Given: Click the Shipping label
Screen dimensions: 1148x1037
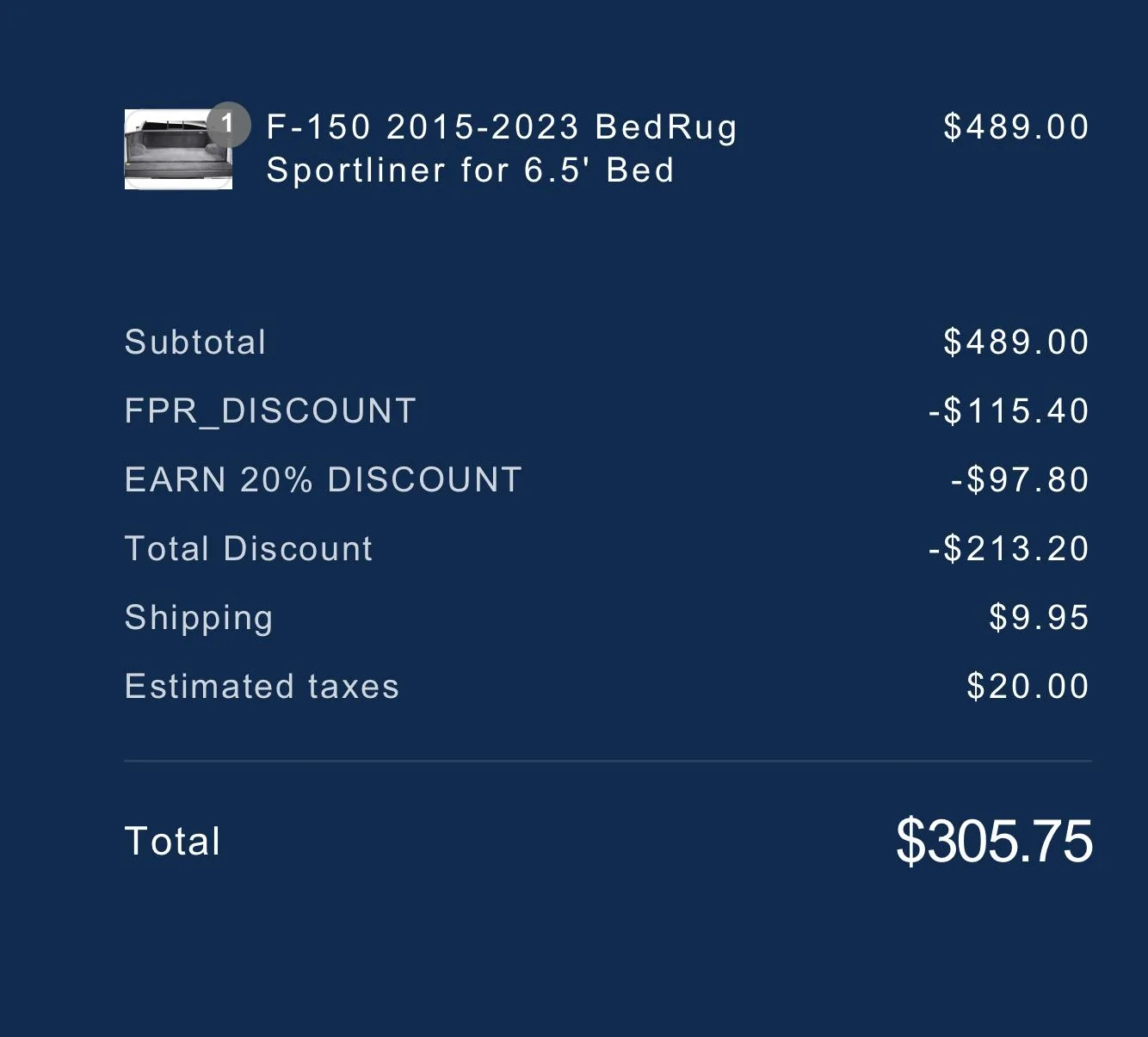Looking at the screenshot, I should click(199, 618).
